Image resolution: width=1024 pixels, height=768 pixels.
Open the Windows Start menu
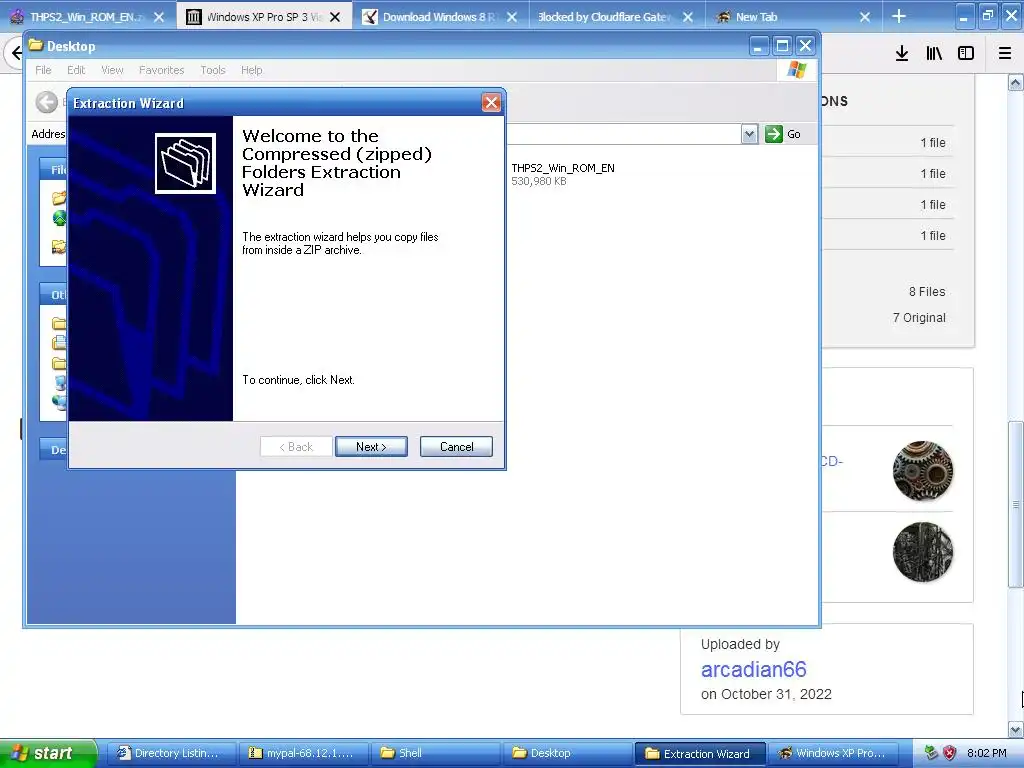(x=48, y=753)
